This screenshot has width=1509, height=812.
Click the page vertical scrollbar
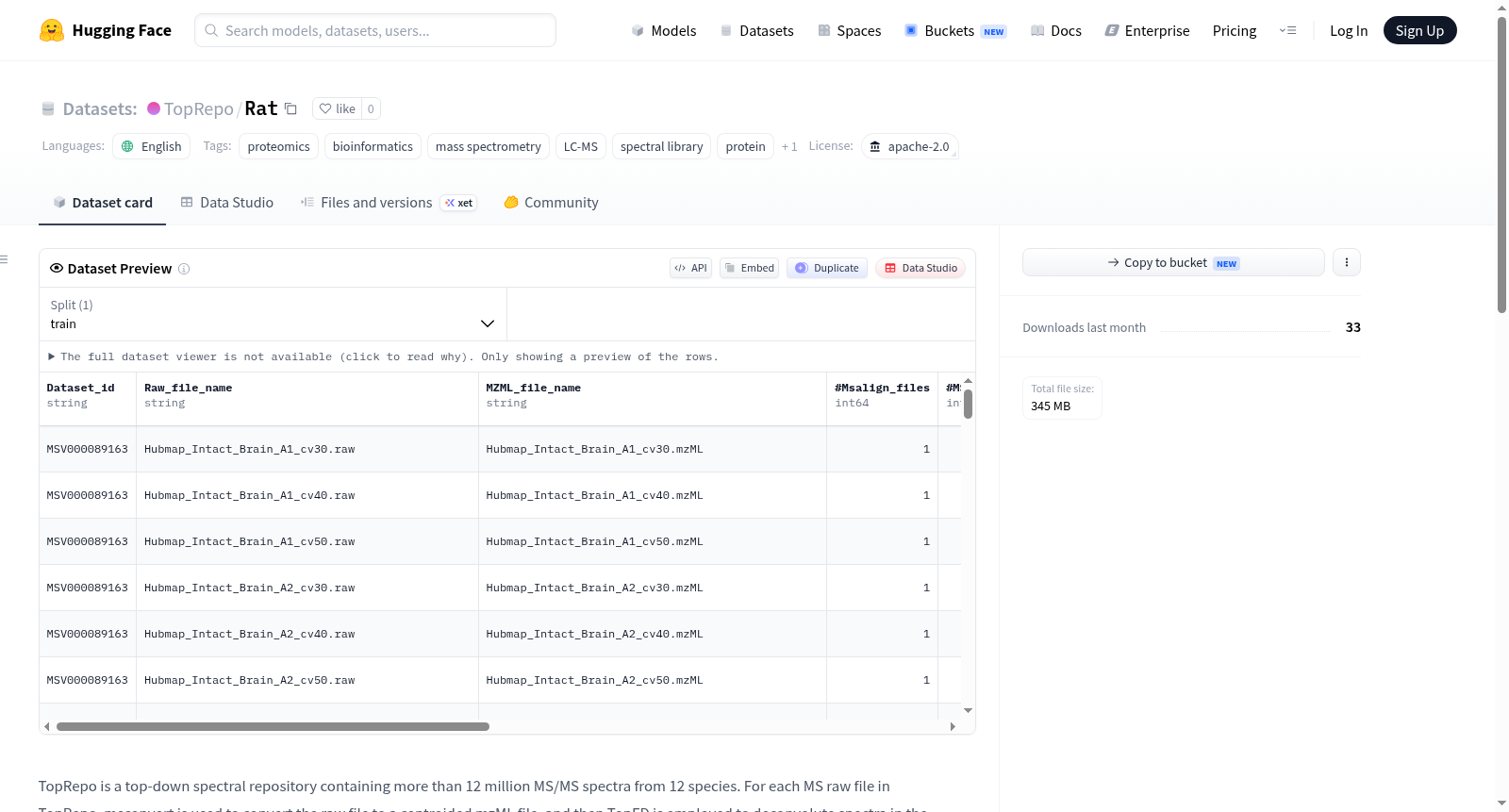coord(1501,165)
